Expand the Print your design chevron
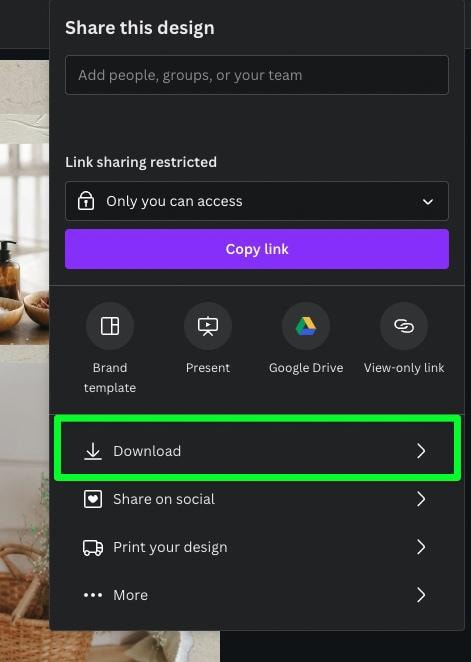This screenshot has width=471, height=662. pos(421,547)
